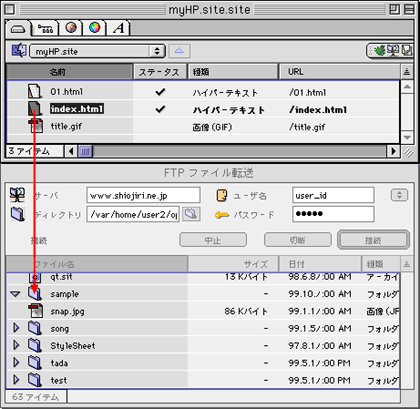Open the myHP.site path dropdown

[97, 51]
